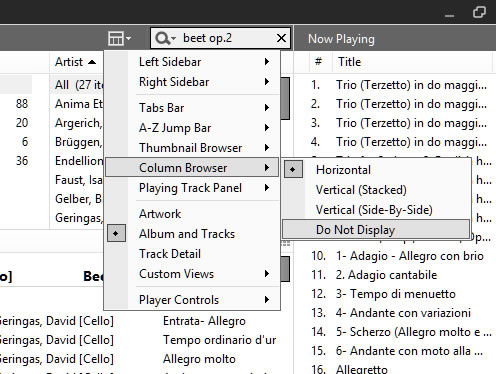Select Now Playing track 1 Trio (Terzetto)
496x374 pixels.
(399, 85)
